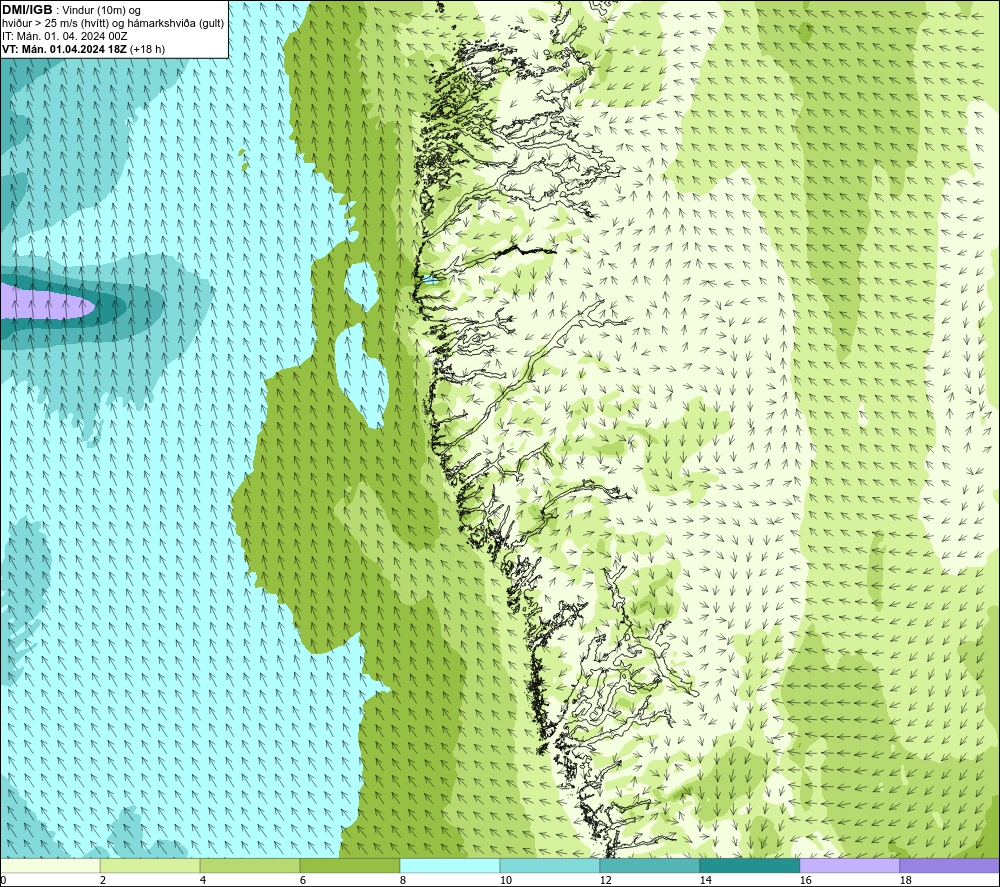This screenshot has width=1000, height=887.
Task: Select the 4–6 m/s green swatch
Action: 250,865
